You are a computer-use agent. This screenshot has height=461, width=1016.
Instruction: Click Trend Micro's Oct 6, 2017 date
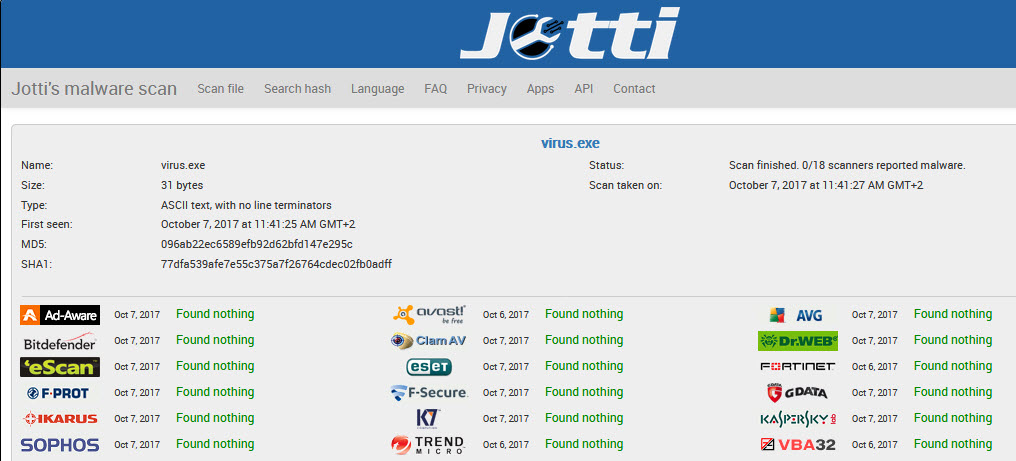pyautogui.click(x=505, y=445)
